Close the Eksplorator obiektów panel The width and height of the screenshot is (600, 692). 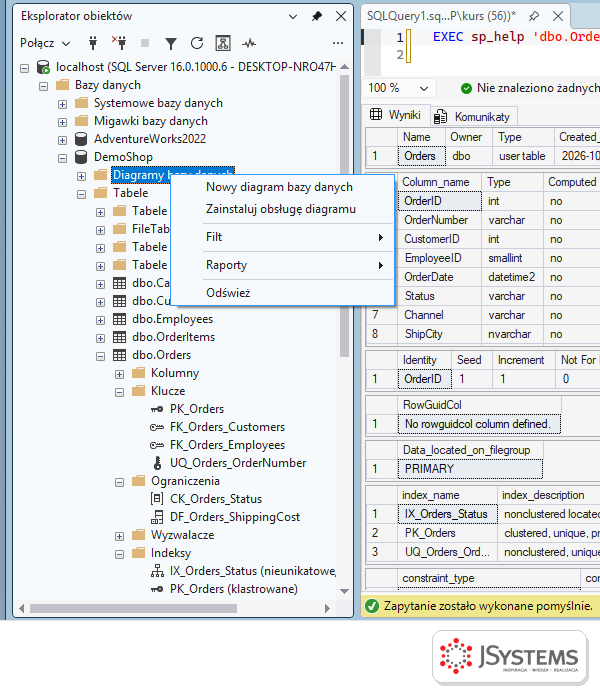pyautogui.click(x=341, y=16)
